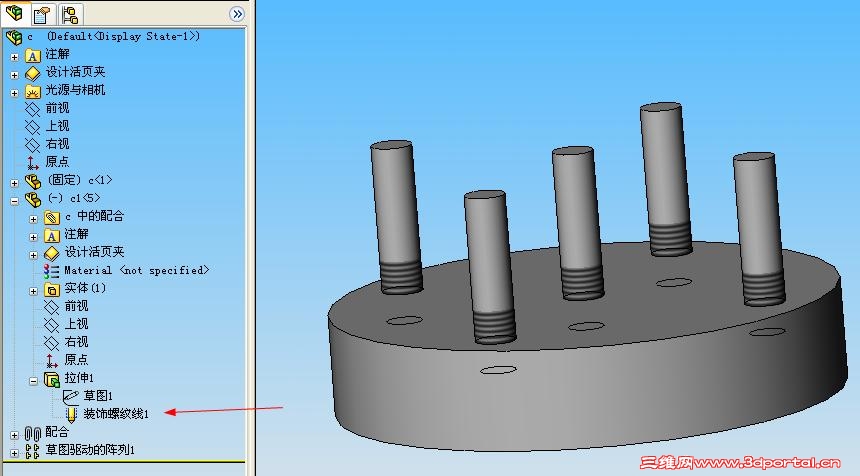Screen dimensions: 860x476
Task: Select the top-level 前视 plane icon
Action: coord(32,109)
